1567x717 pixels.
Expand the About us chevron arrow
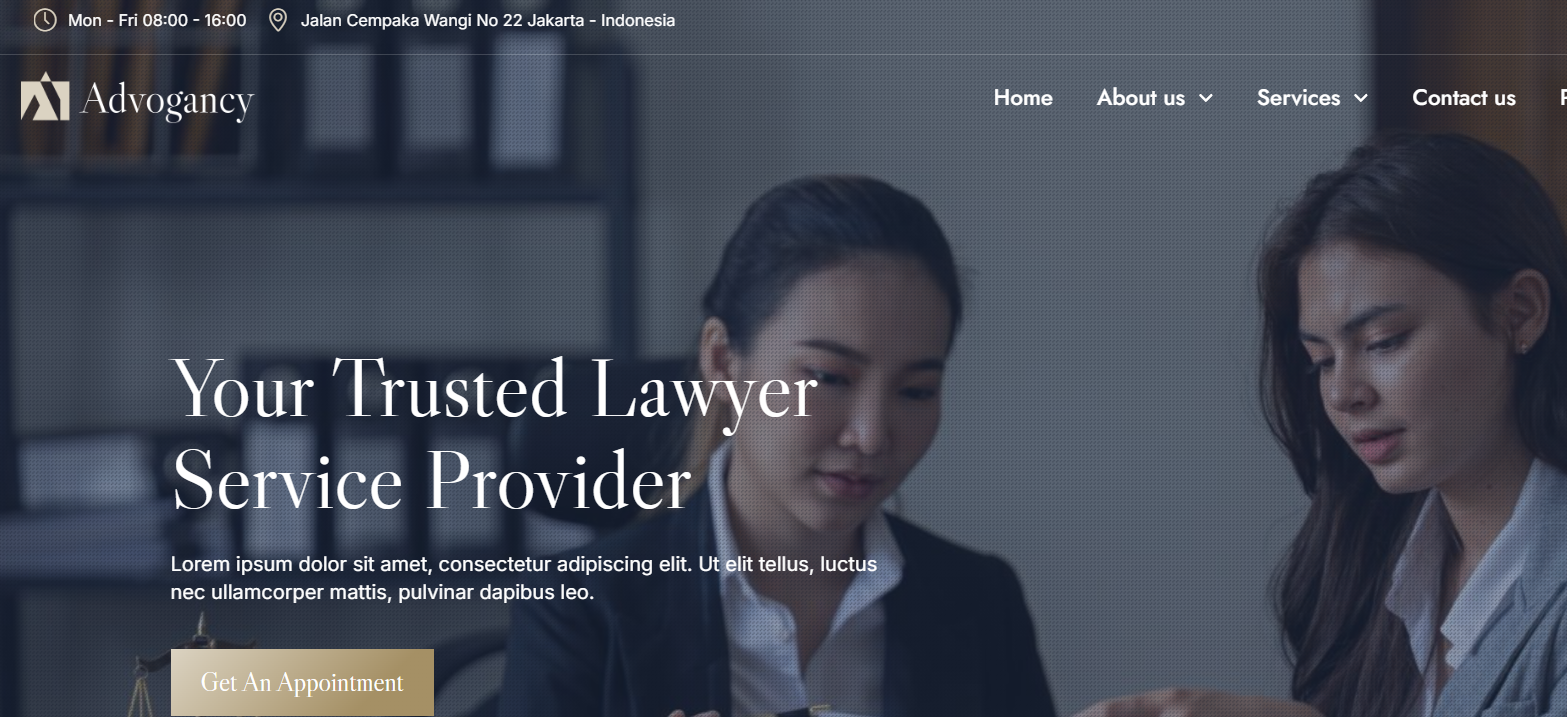[1205, 98]
